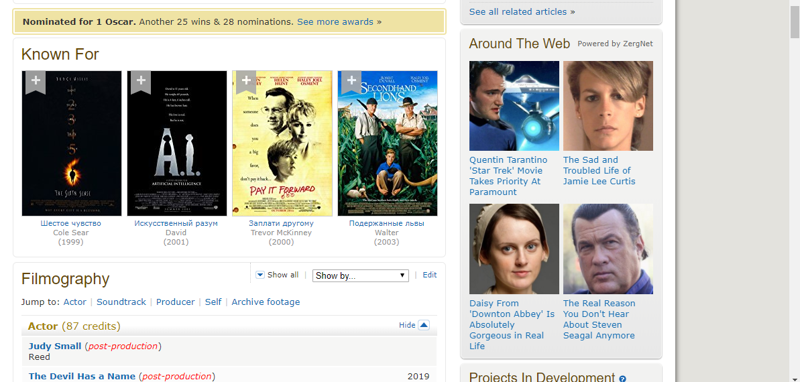
Task: Open See more awards link
Action: click(x=335, y=22)
